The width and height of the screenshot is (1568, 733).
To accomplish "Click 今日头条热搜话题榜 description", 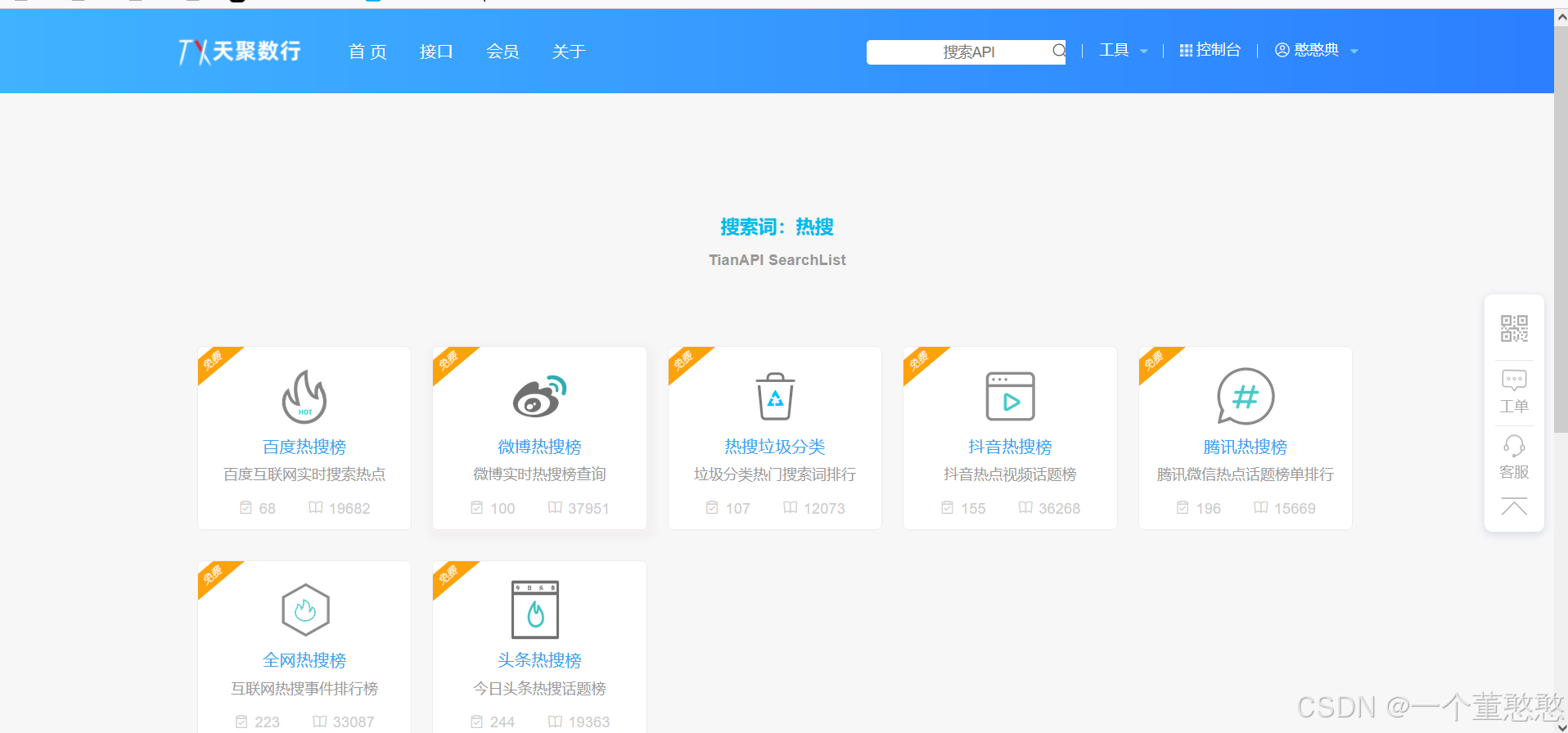I will [539, 689].
